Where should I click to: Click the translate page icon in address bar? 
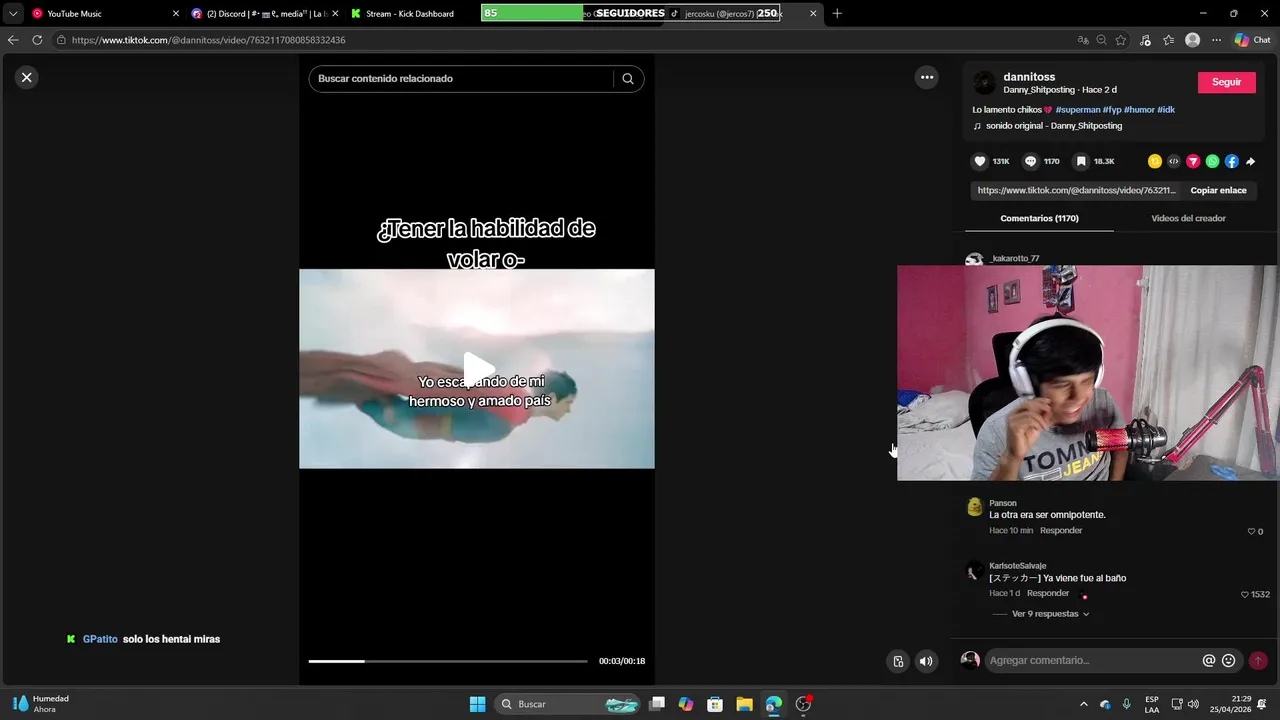(x=1082, y=40)
